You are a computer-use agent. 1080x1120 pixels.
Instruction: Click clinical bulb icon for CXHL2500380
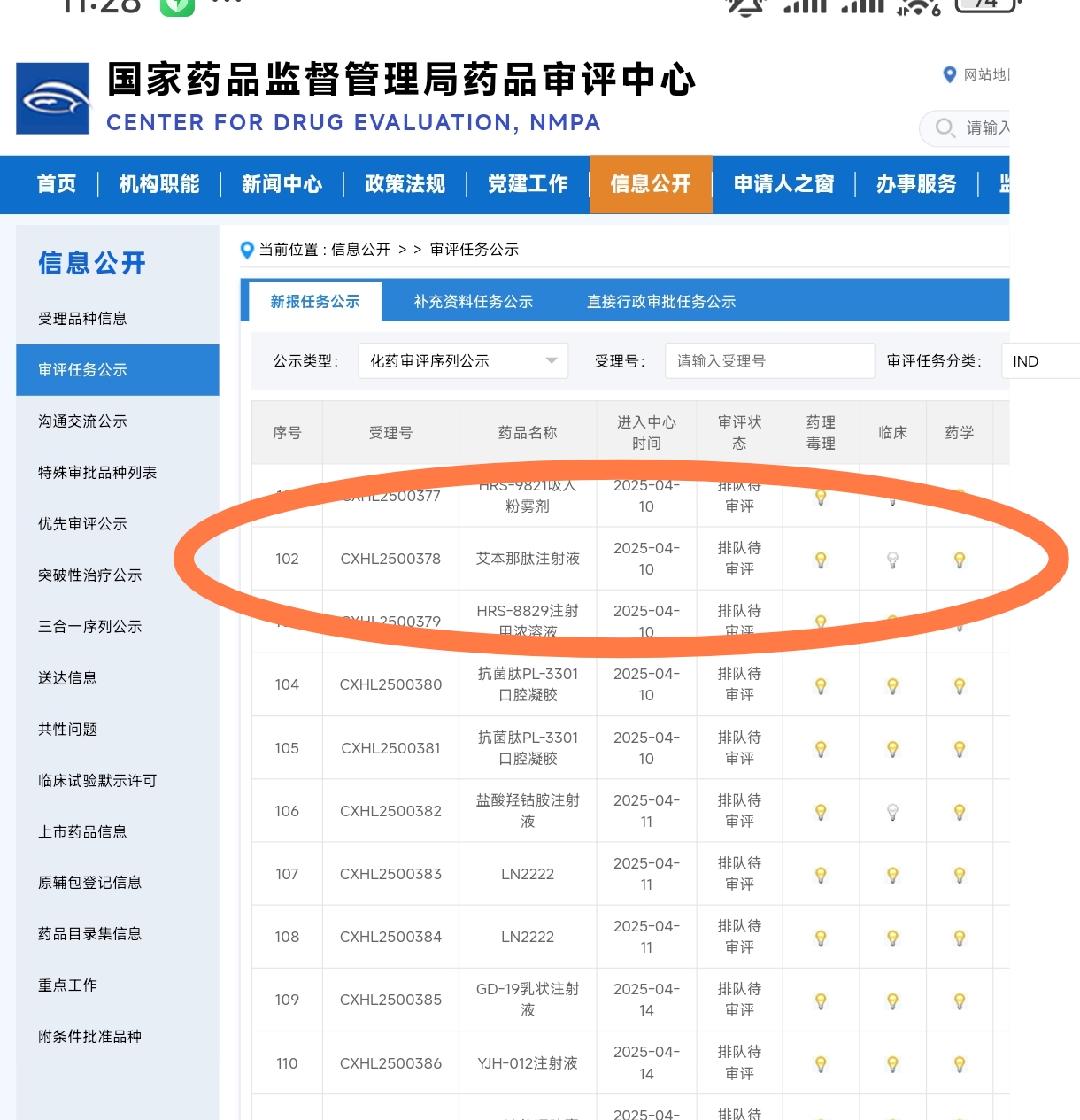(892, 685)
